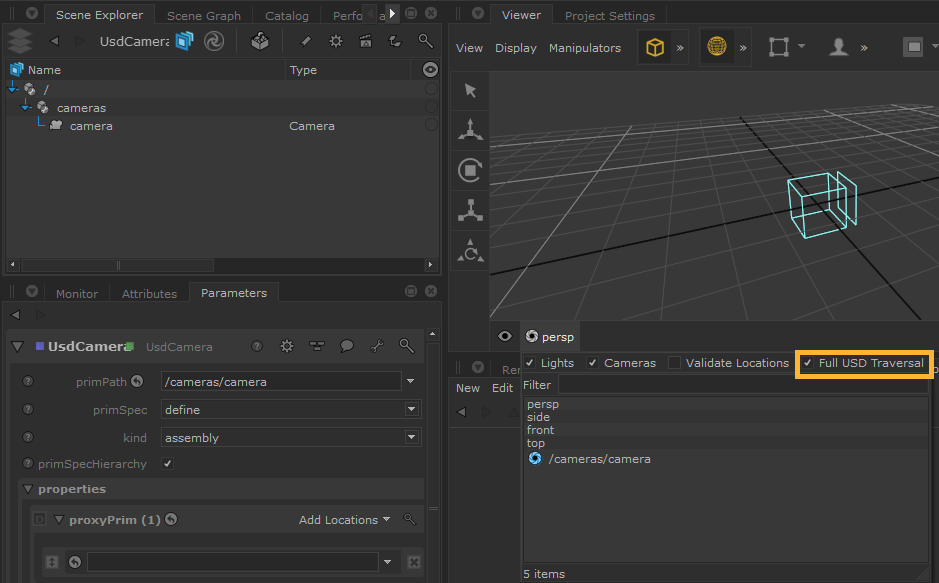Open the kind assembly dropdown
The image size is (939, 583).
[x=411, y=438]
